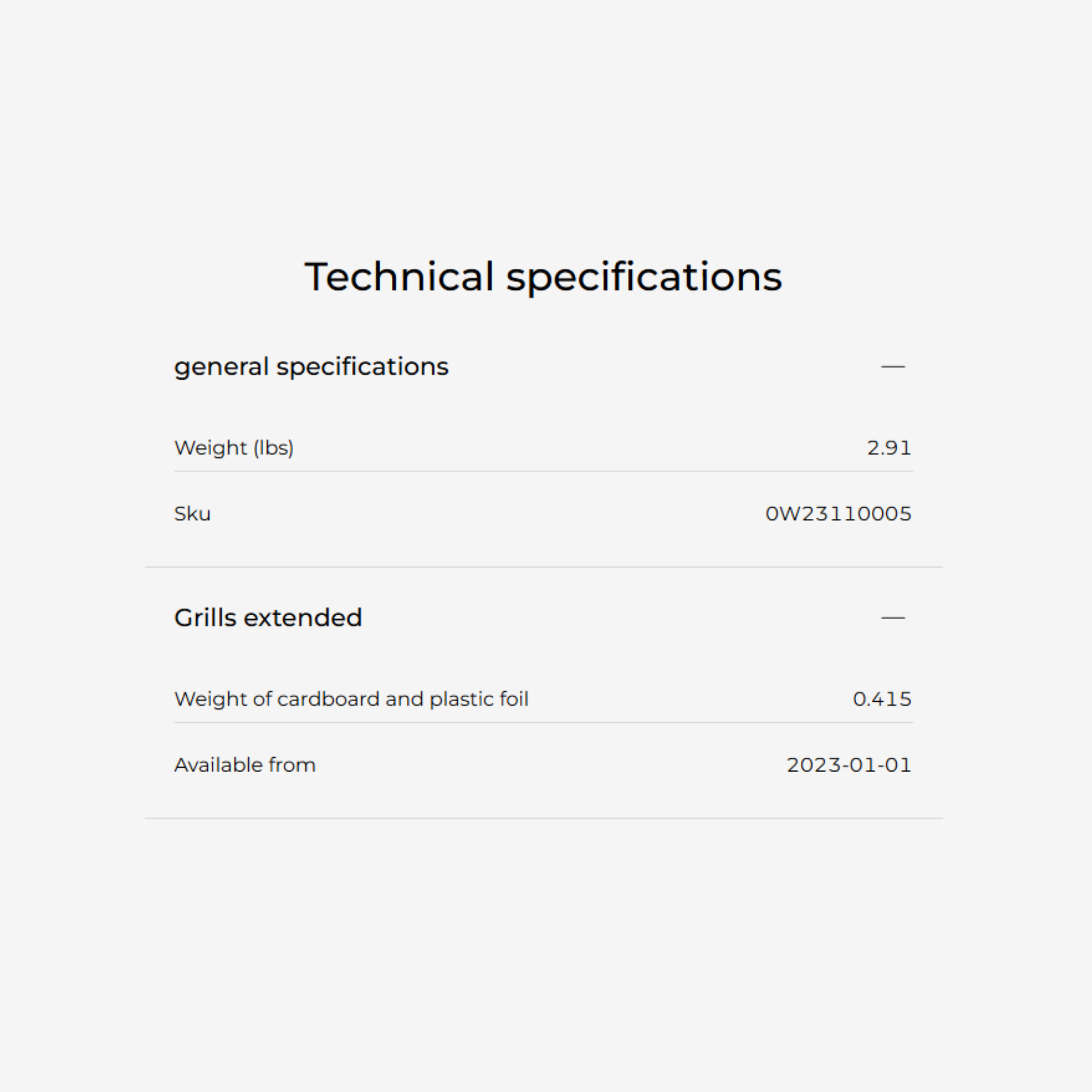Click the Grills extended section header
Viewport: 1092px width, 1092px height.
point(268,618)
